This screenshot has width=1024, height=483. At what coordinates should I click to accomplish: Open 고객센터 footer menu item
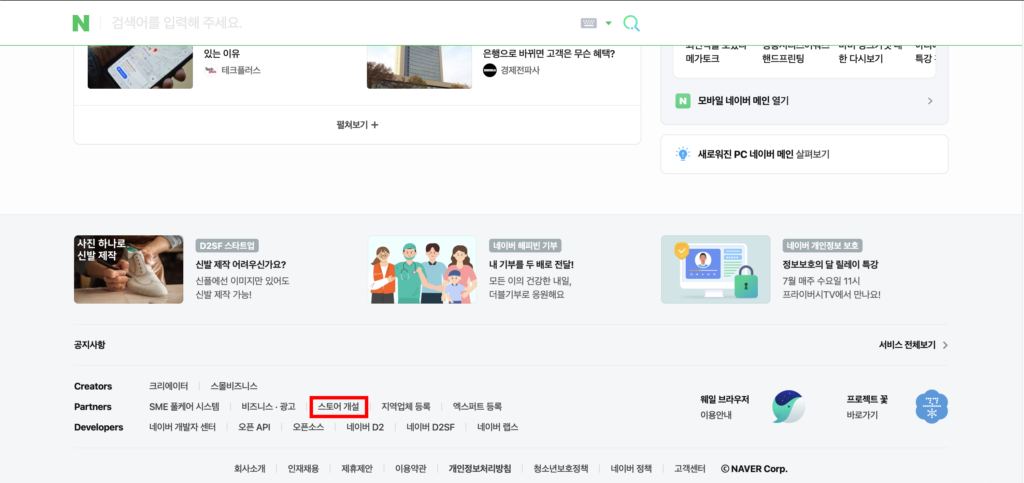pyautogui.click(x=690, y=468)
